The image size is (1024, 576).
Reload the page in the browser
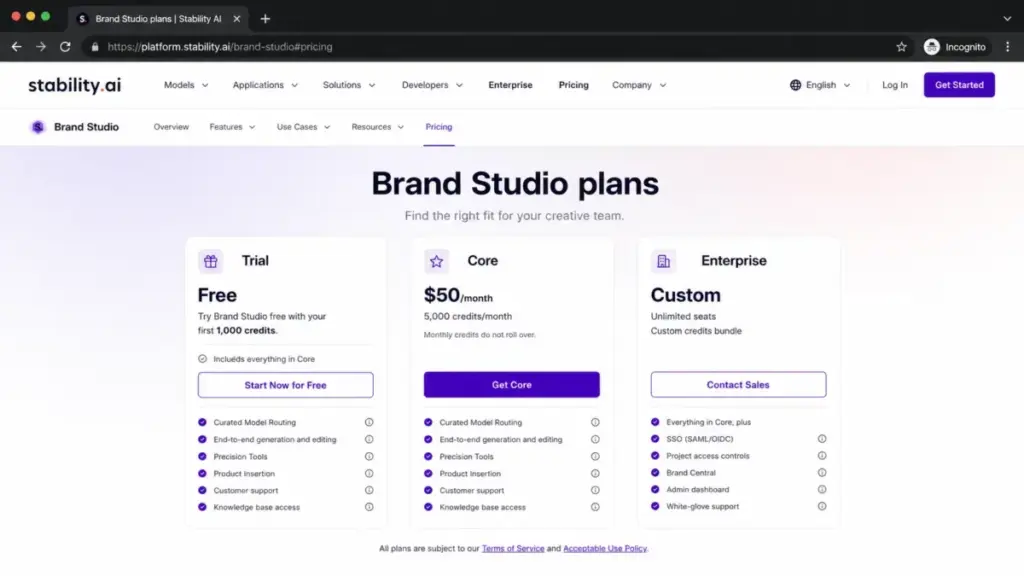click(65, 47)
